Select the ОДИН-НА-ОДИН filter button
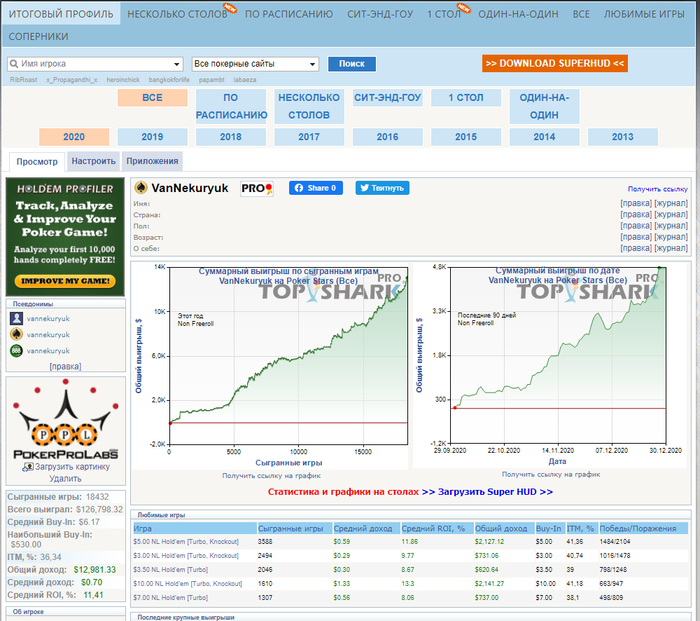This screenshot has width=700, height=621. point(544,106)
